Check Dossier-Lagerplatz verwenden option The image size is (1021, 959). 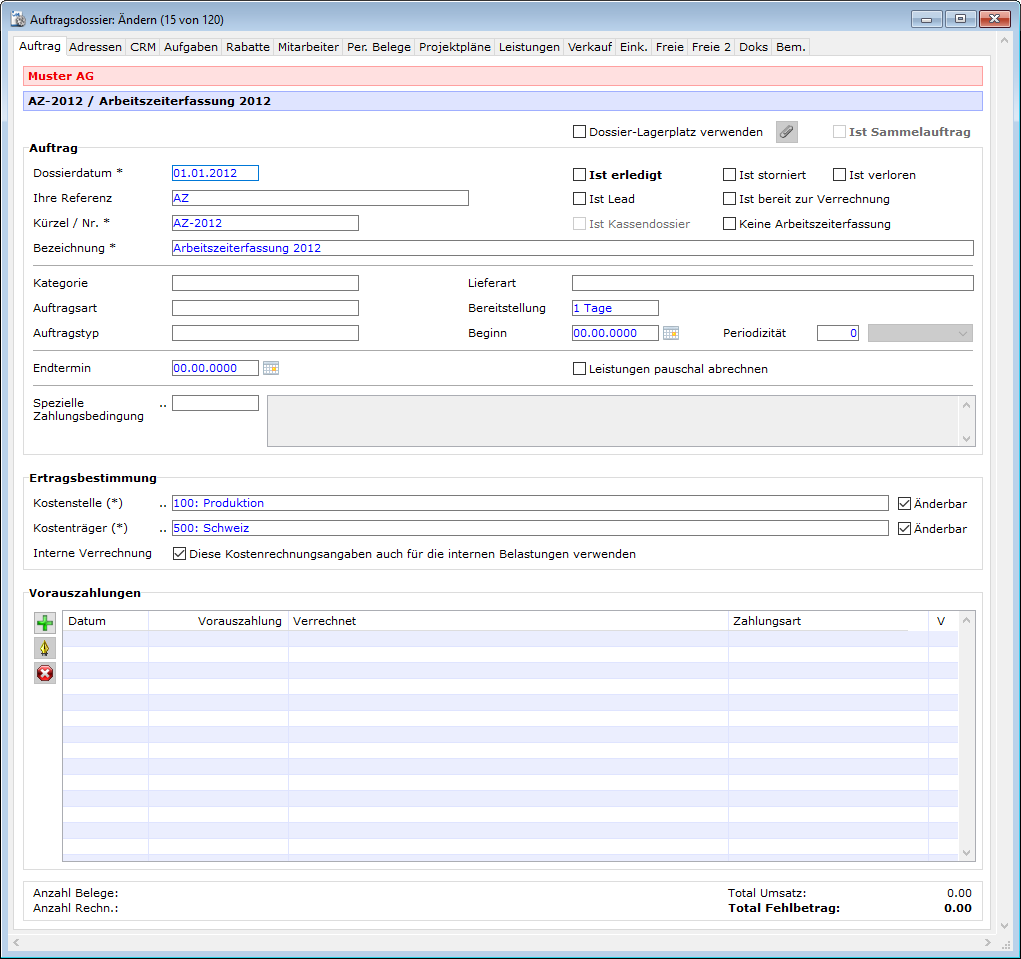point(579,132)
